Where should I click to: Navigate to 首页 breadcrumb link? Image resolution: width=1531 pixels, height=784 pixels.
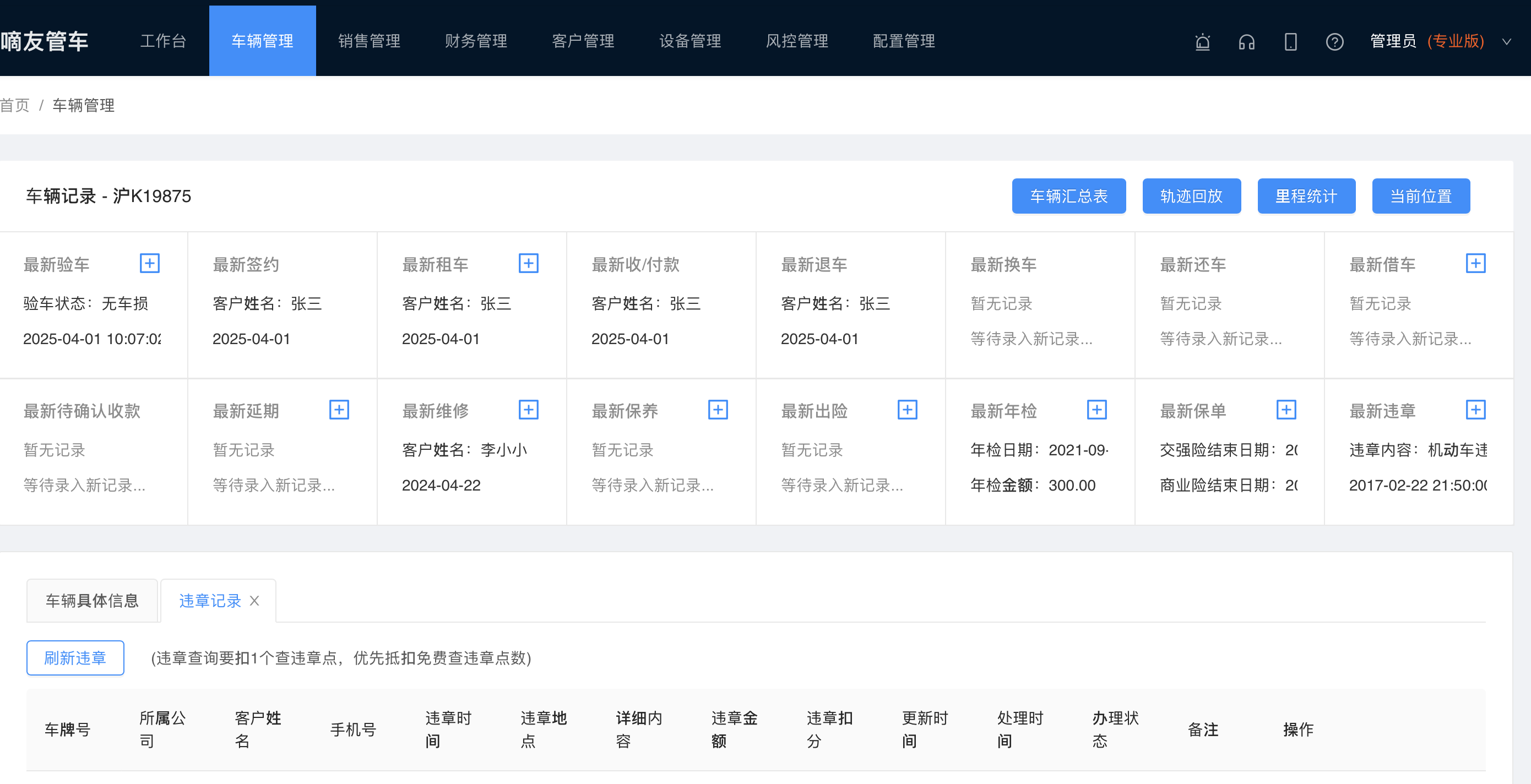(15, 105)
